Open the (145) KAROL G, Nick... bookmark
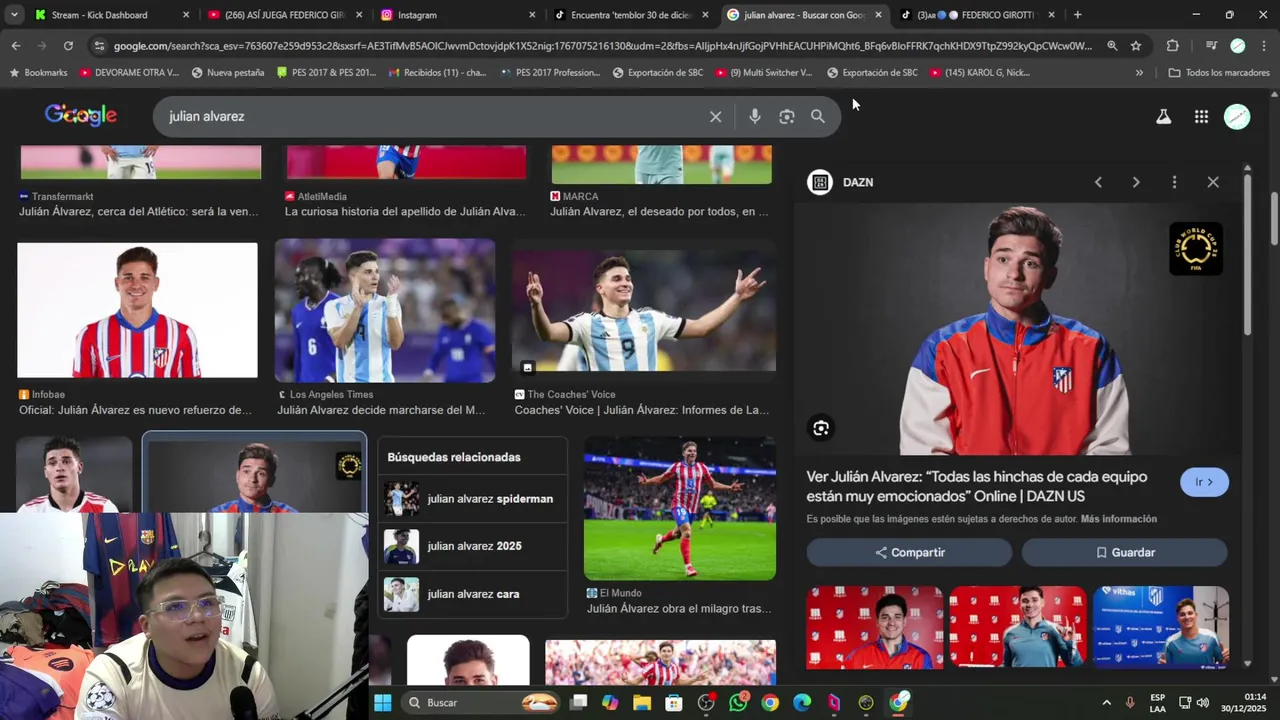 [980, 73]
